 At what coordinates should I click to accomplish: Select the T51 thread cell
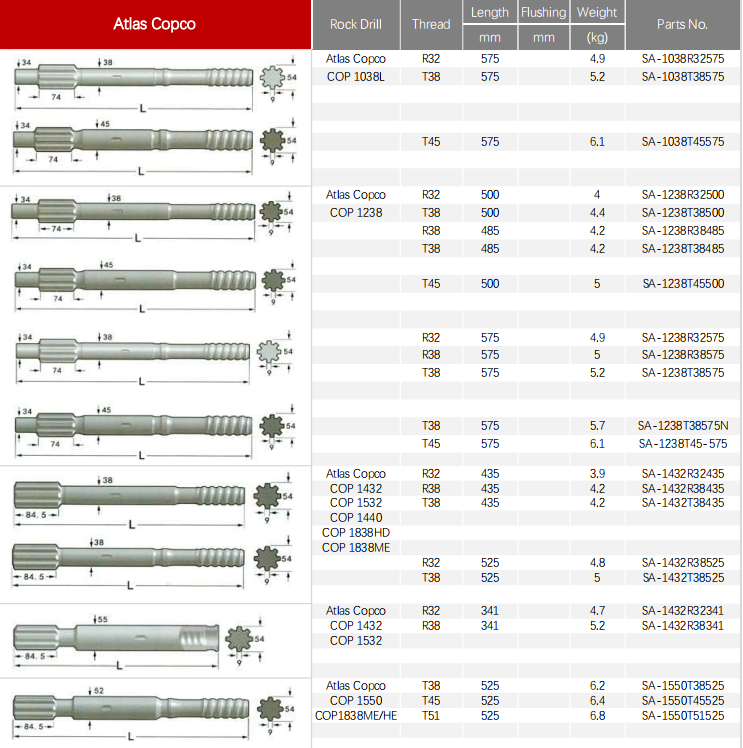tap(431, 716)
